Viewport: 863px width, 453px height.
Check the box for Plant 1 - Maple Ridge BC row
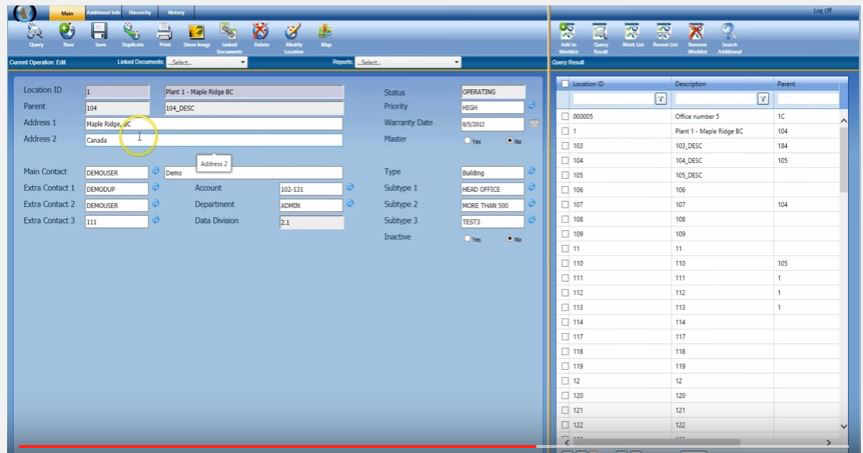[x=565, y=131]
